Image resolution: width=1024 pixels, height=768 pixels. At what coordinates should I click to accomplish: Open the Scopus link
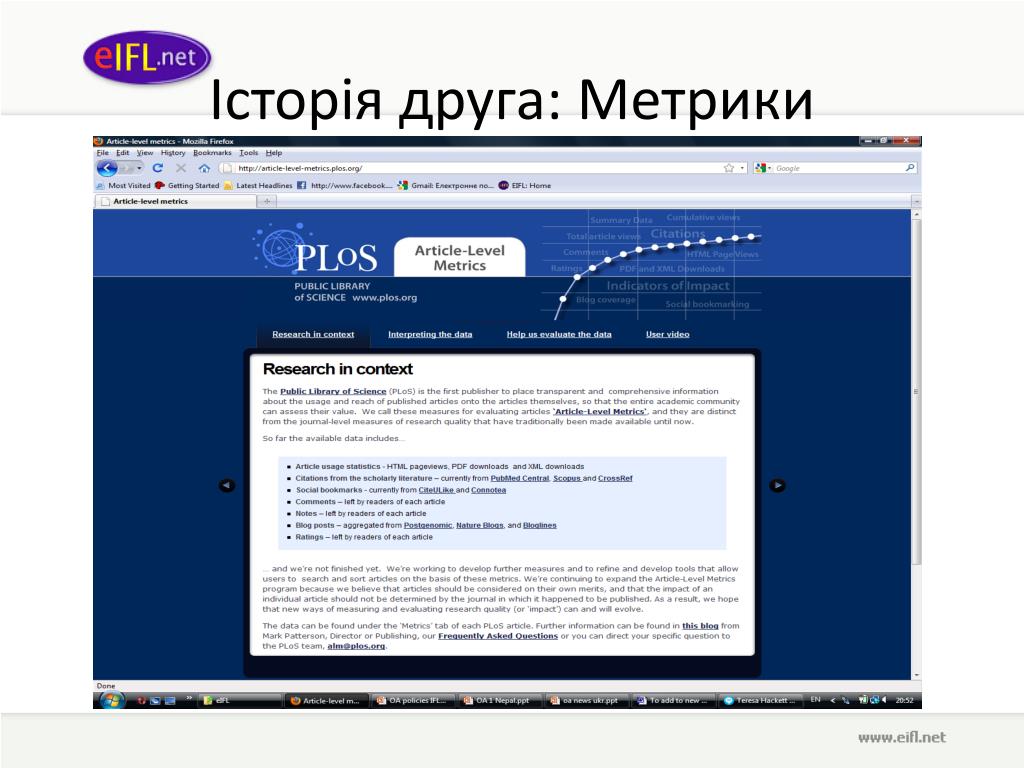(x=567, y=478)
